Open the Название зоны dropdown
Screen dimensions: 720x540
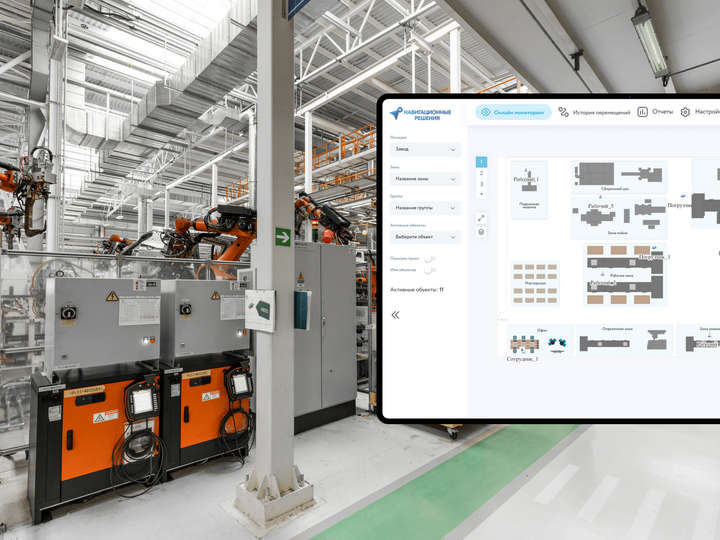point(425,178)
